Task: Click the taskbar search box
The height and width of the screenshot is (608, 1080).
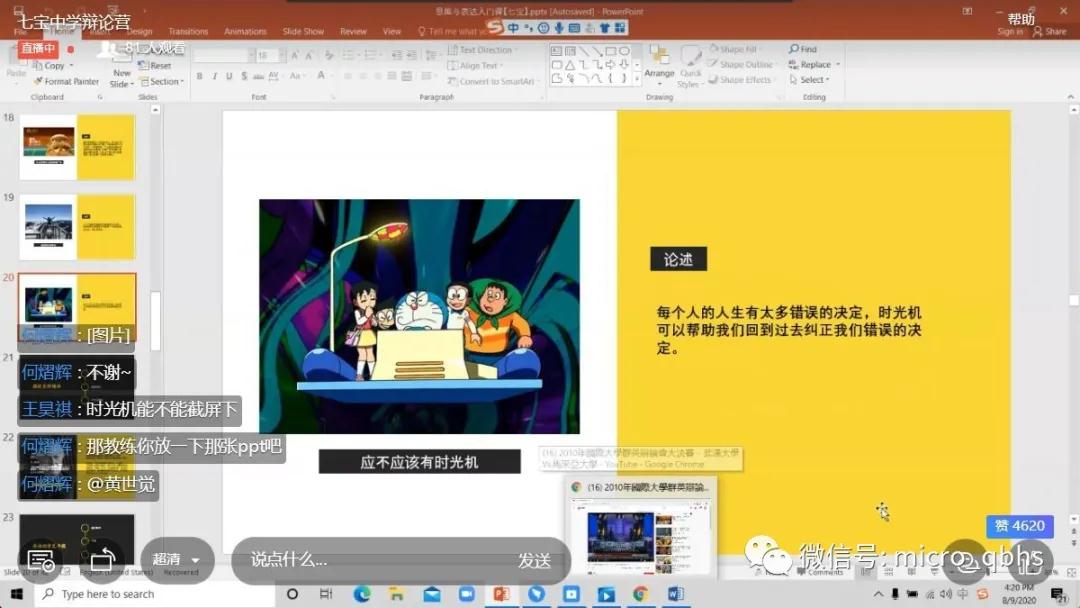Action: click(x=155, y=594)
